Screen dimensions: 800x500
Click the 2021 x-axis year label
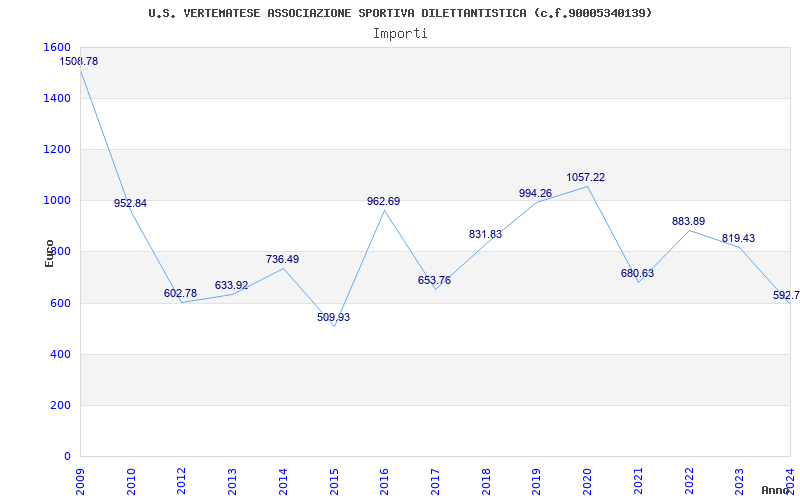[x=638, y=481]
